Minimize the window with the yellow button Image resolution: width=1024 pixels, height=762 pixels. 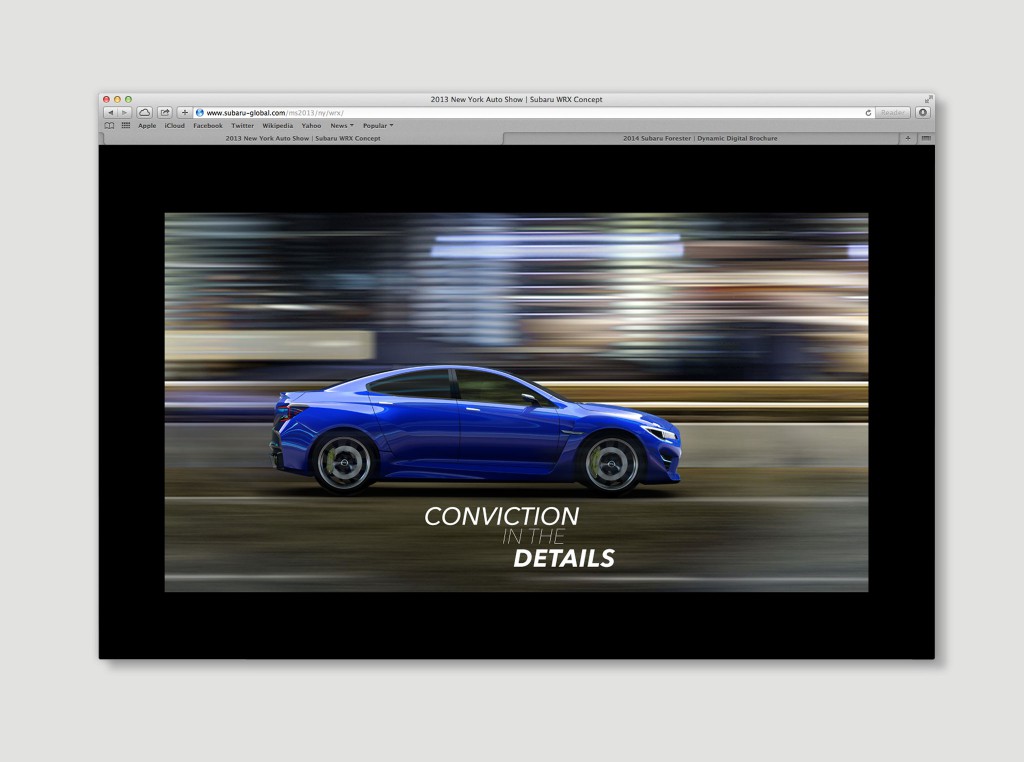pos(118,99)
